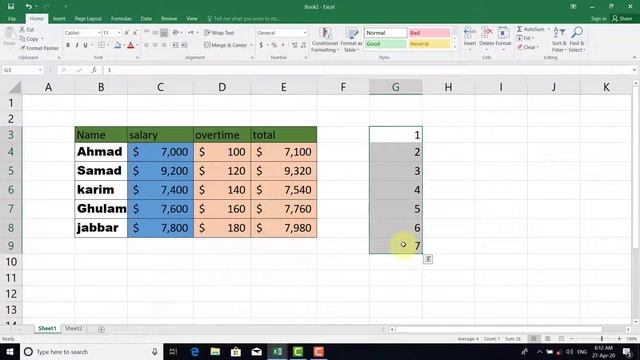The width and height of the screenshot is (640, 360).
Task: Toggle Wrap Text
Action: (x=219, y=33)
